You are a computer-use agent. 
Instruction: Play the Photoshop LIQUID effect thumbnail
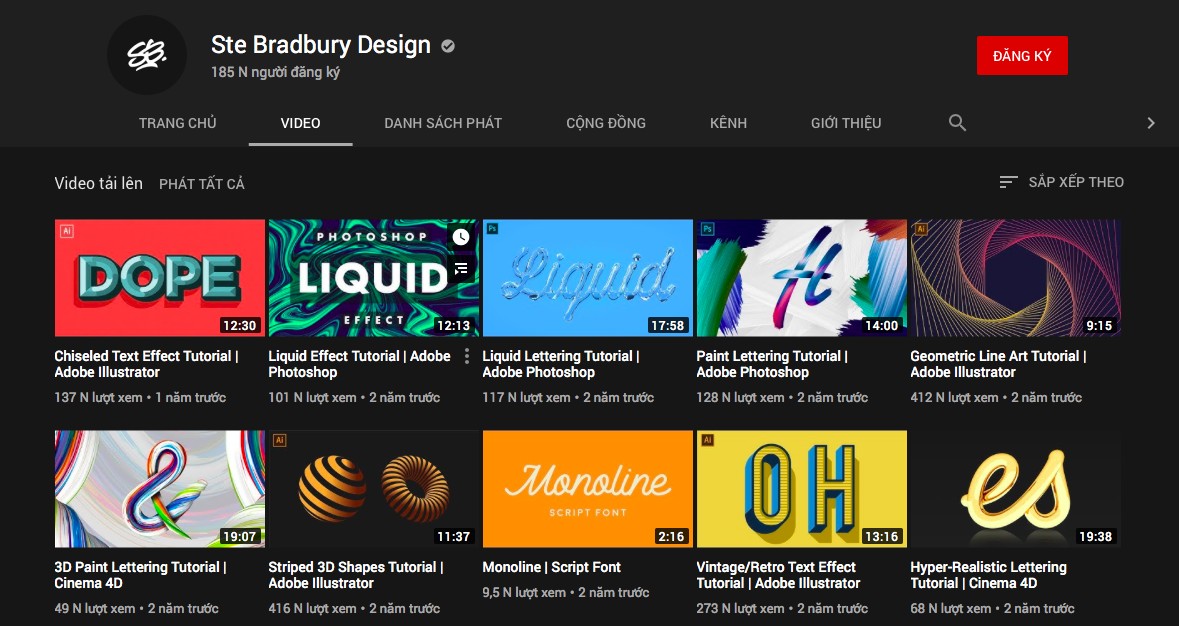(374, 278)
